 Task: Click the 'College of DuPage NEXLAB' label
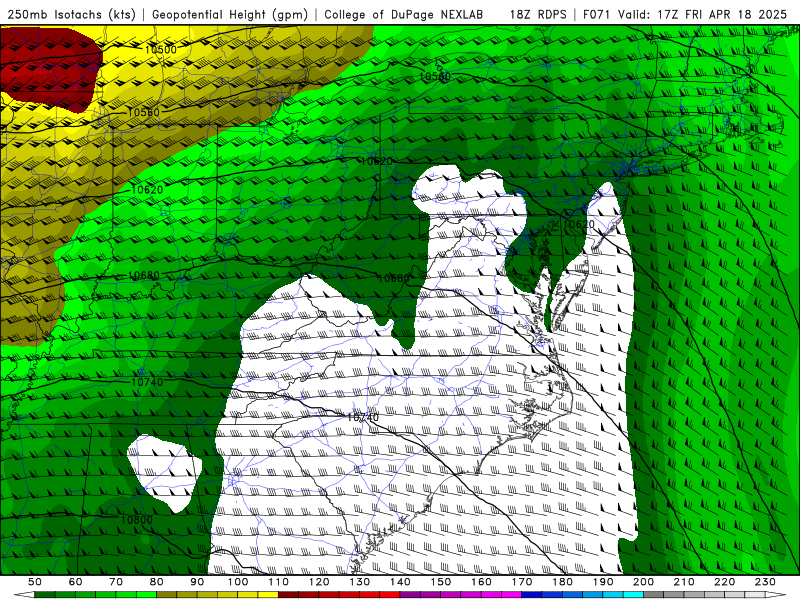click(404, 15)
